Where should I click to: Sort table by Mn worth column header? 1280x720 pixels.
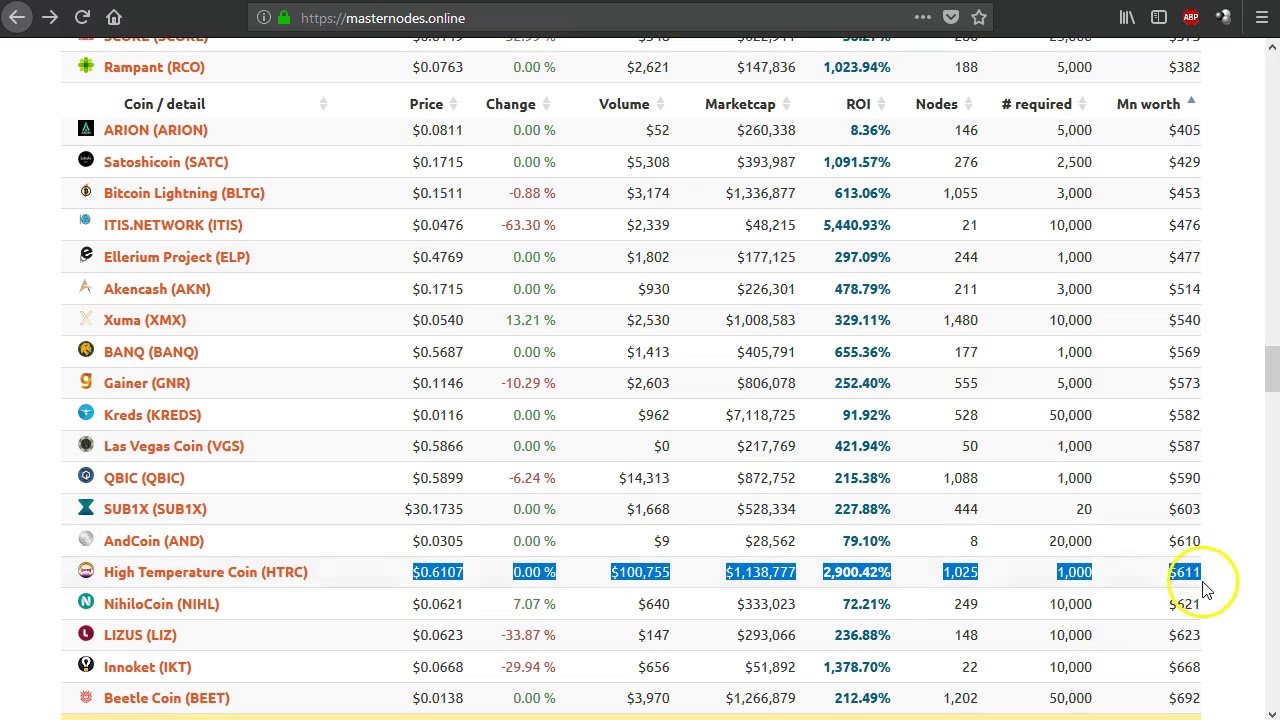pyautogui.click(x=1148, y=104)
